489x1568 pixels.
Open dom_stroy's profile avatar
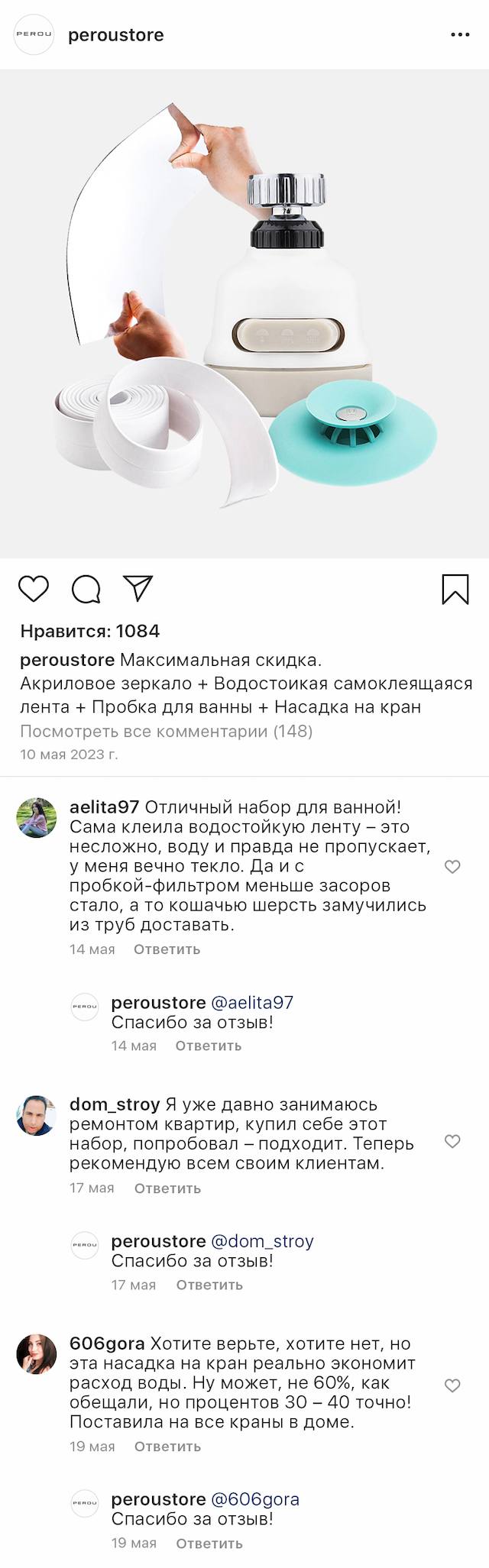(x=37, y=1116)
